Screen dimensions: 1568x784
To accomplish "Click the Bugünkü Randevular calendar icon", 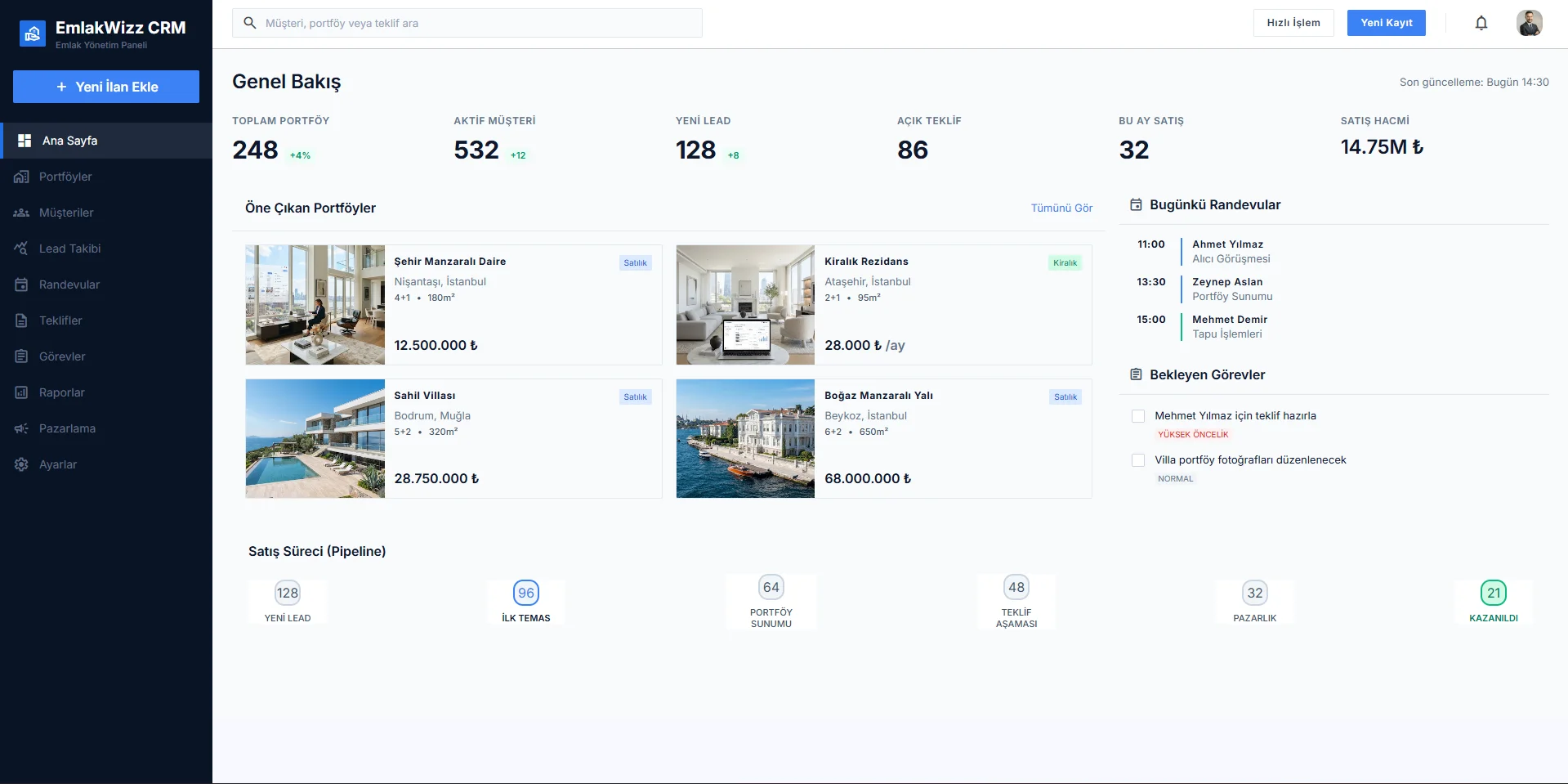I will (x=1136, y=204).
